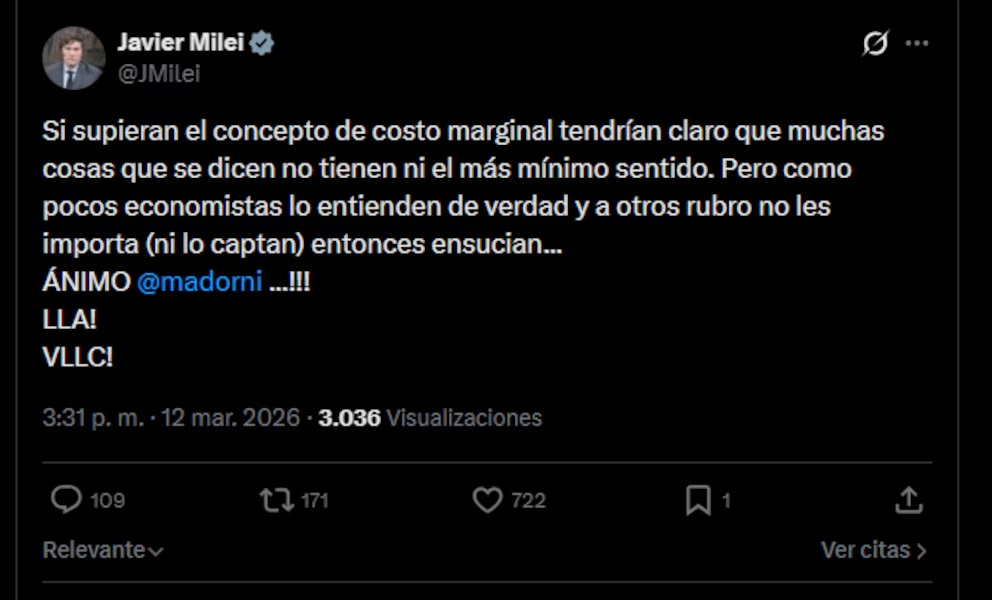Click the 722 likes count
992x600 pixels.
(x=528, y=501)
